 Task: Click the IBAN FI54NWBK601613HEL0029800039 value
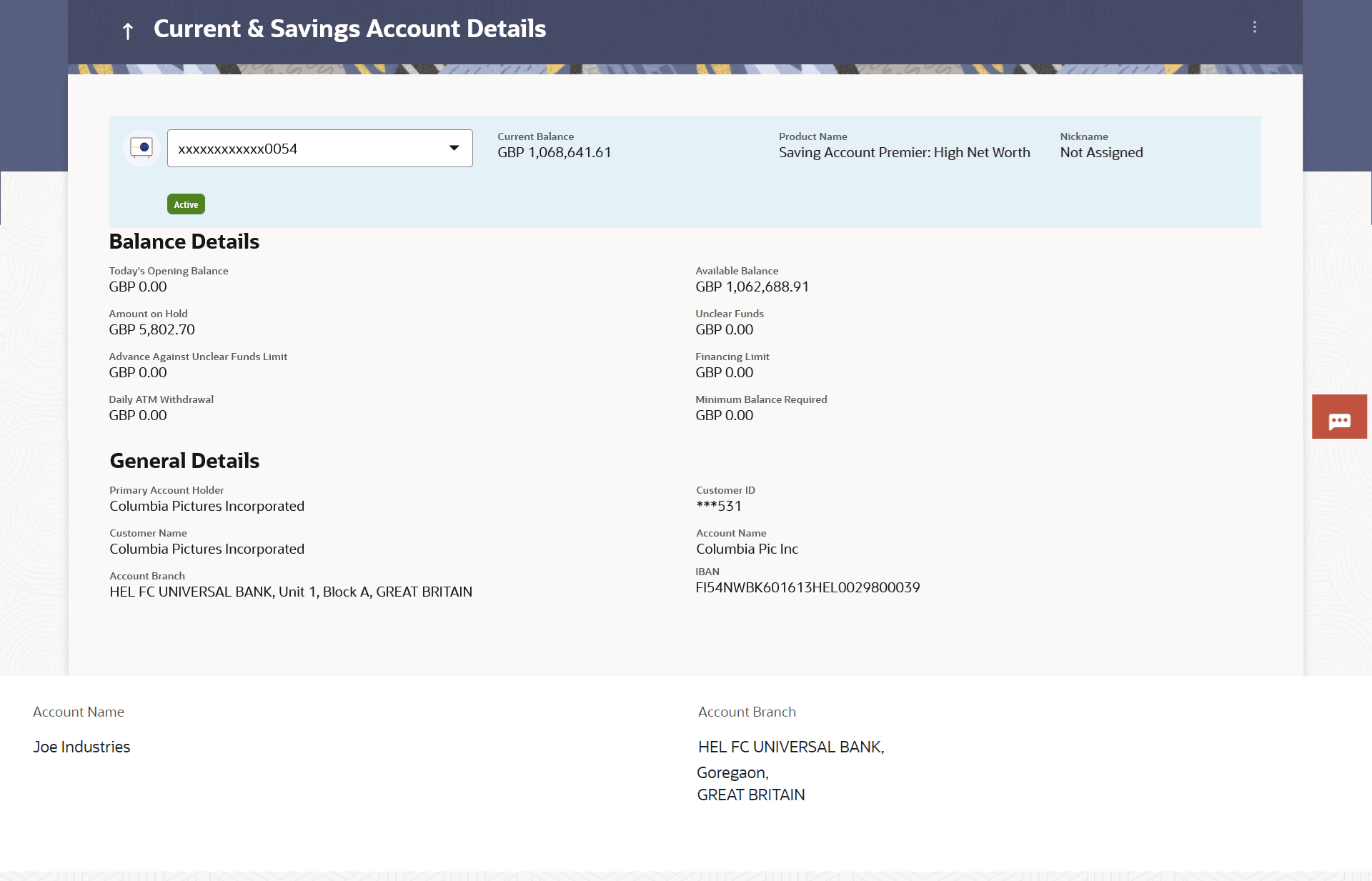point(807,587)
